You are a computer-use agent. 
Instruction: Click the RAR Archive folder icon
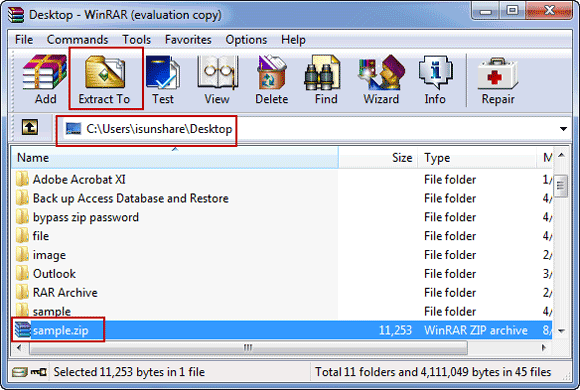point(22,292)
